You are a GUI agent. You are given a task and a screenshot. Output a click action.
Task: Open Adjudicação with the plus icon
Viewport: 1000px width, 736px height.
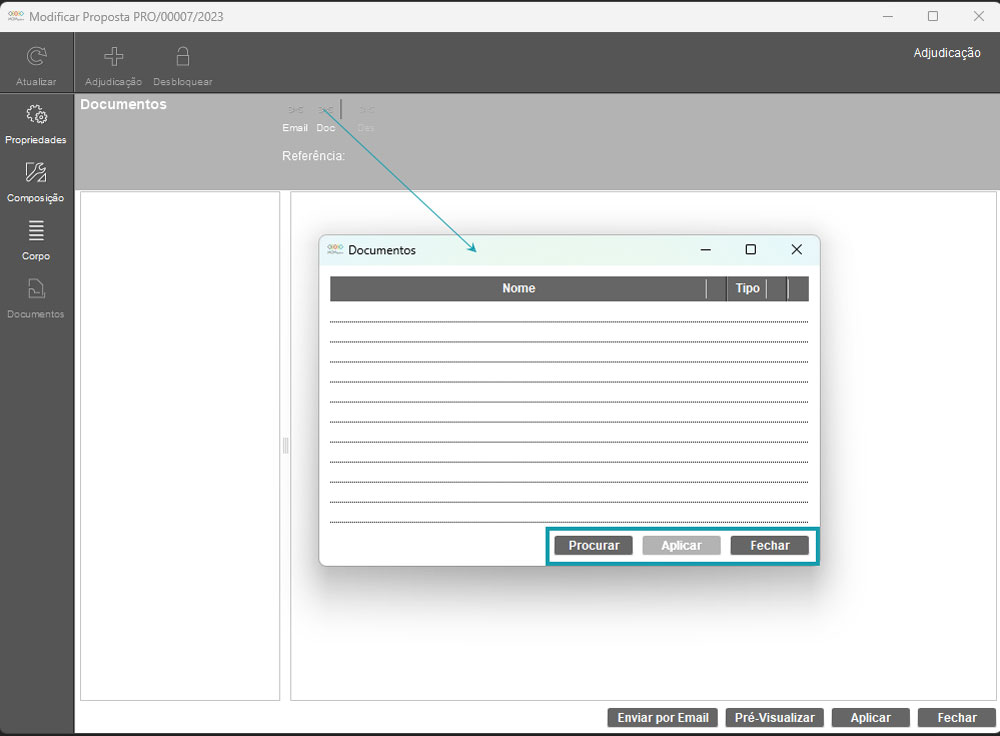tap(114, 57)
